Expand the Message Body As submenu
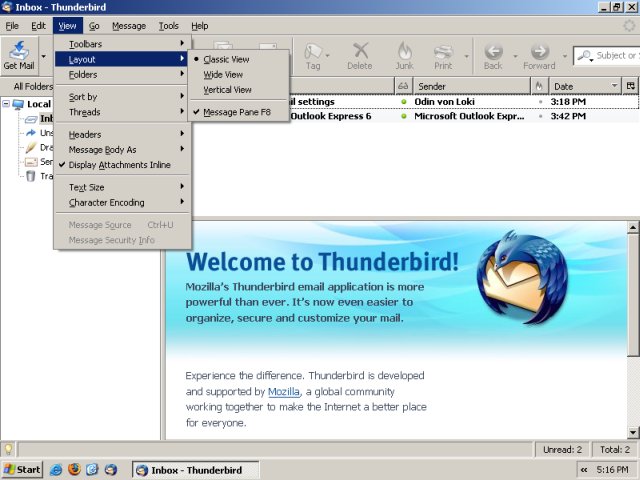The width and height of the screenshot is (640, 480). [x=122, y=149]
